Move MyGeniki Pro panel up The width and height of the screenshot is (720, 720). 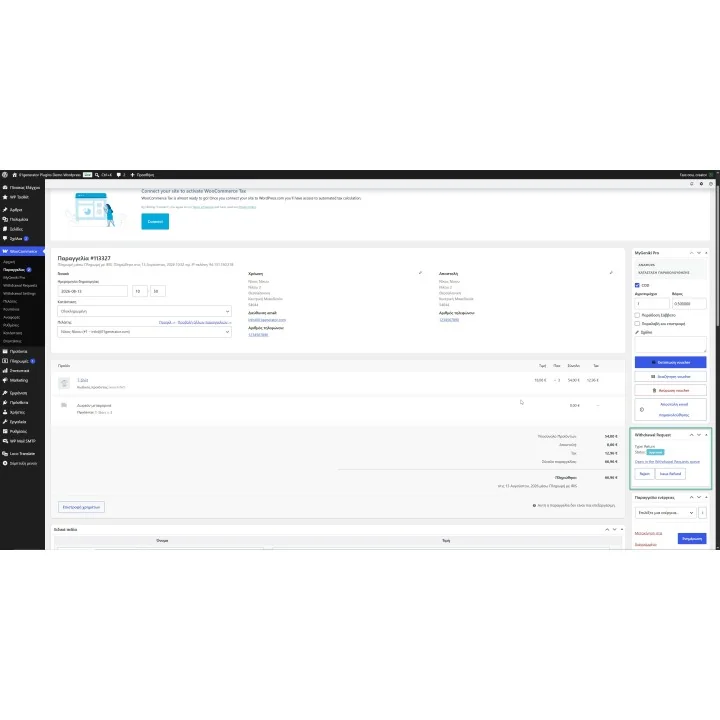pyautogui.click(x=692, y=253)
